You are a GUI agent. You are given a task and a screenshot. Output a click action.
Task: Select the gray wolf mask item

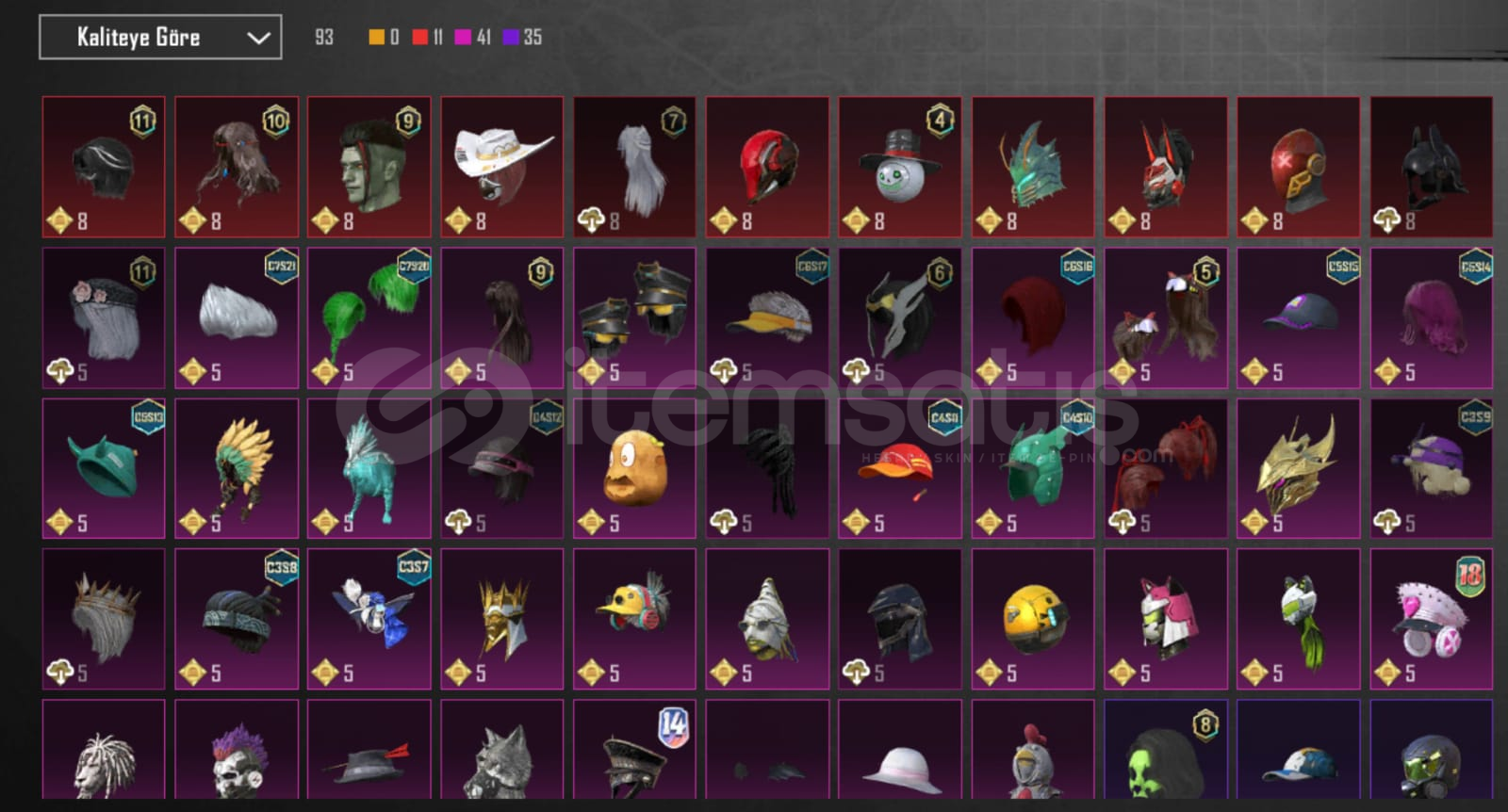pos(501,749)
